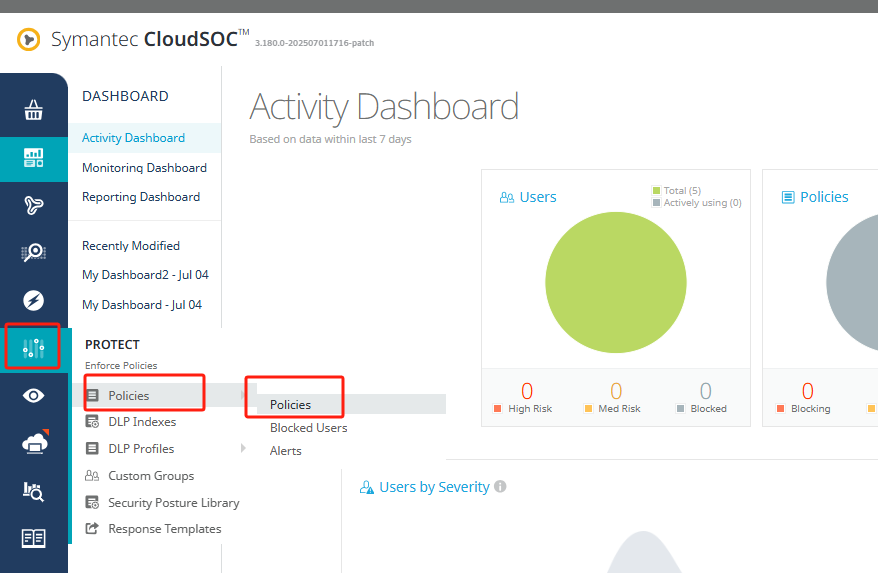Open the Store basket icon in sidebar
878x573 pixels.
click(34, 109)
